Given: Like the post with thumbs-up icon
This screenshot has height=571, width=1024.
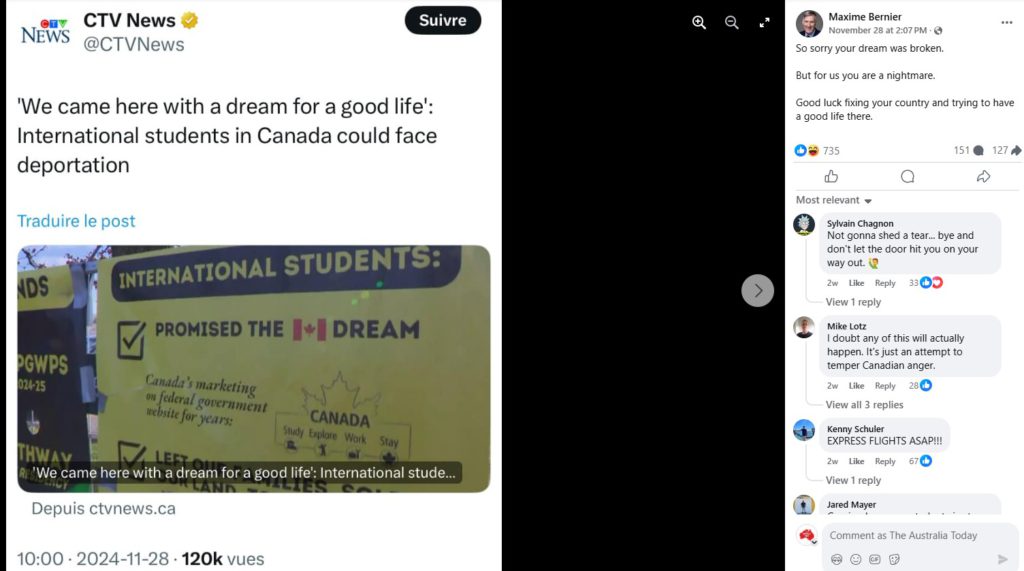Looking at the screenshot, I should (x=831, y=177).
